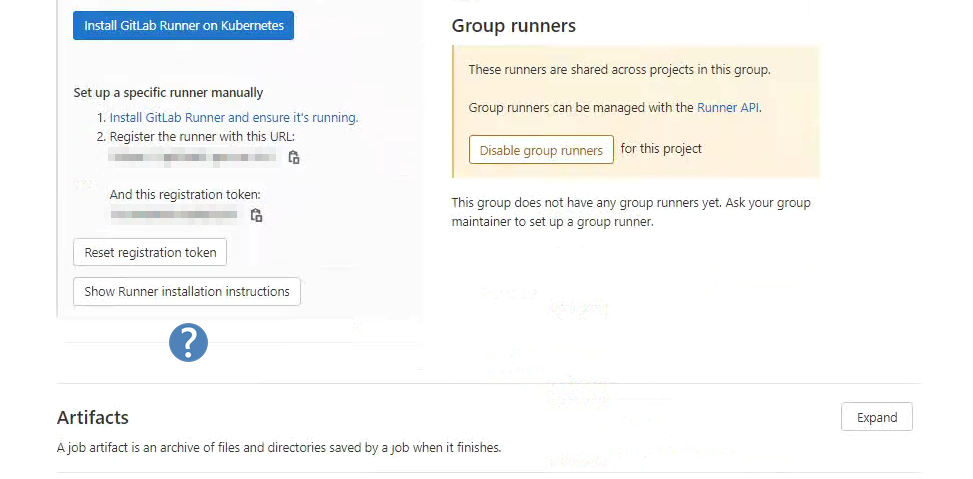
Task: Disable group runners for this project
Action: [541, 150]
